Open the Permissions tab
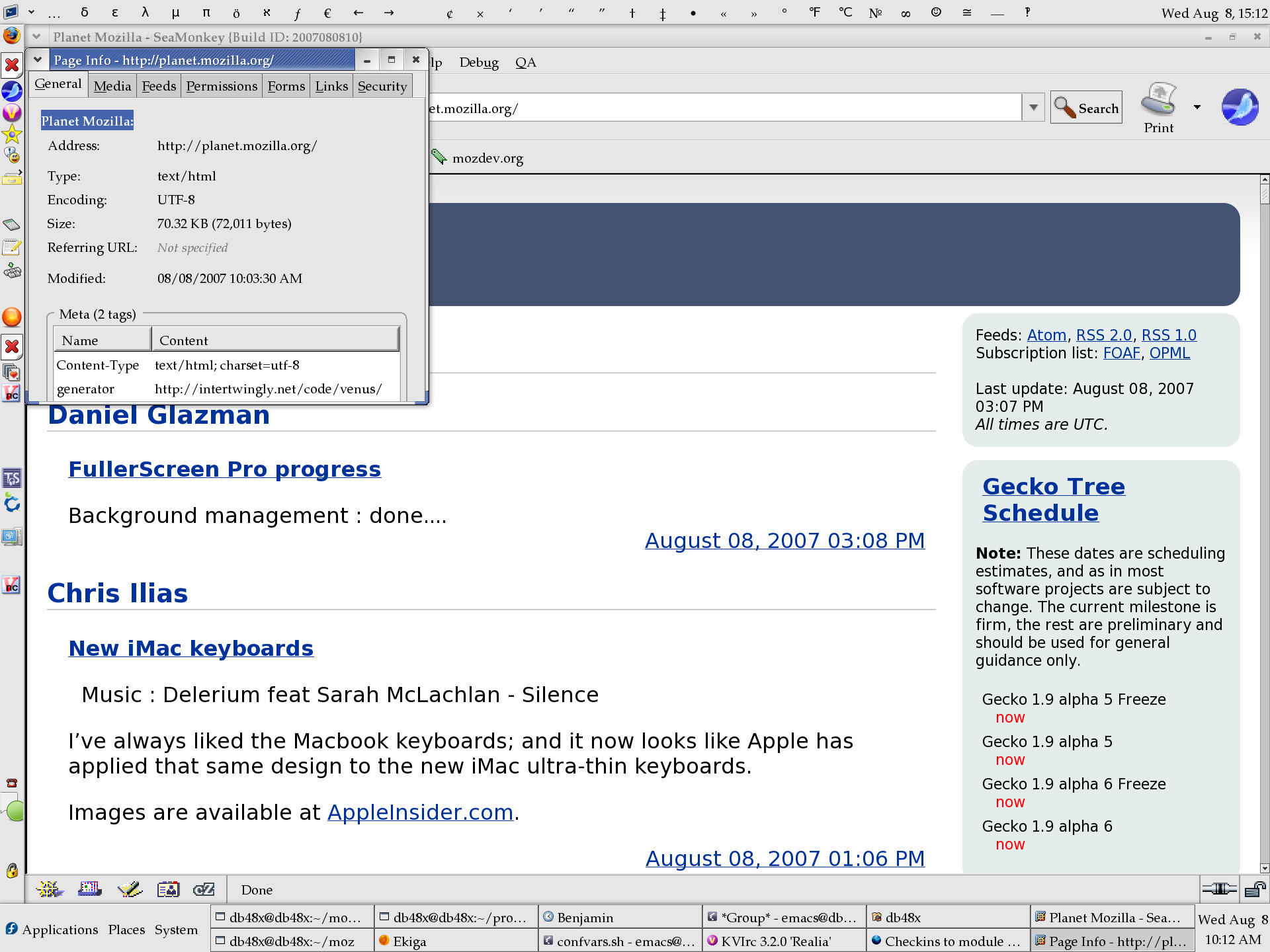This screenshot has width=1270, height=952. pos(222,86)
